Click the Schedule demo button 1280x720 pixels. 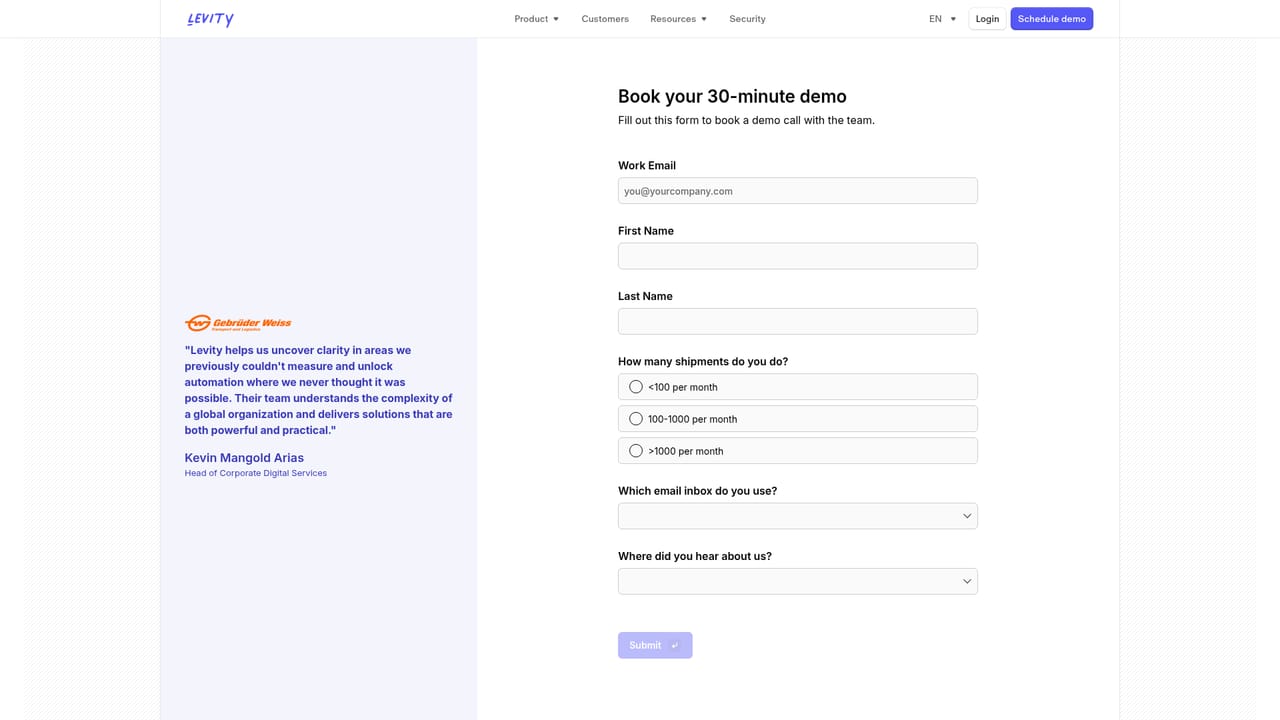pos(1051,19)
